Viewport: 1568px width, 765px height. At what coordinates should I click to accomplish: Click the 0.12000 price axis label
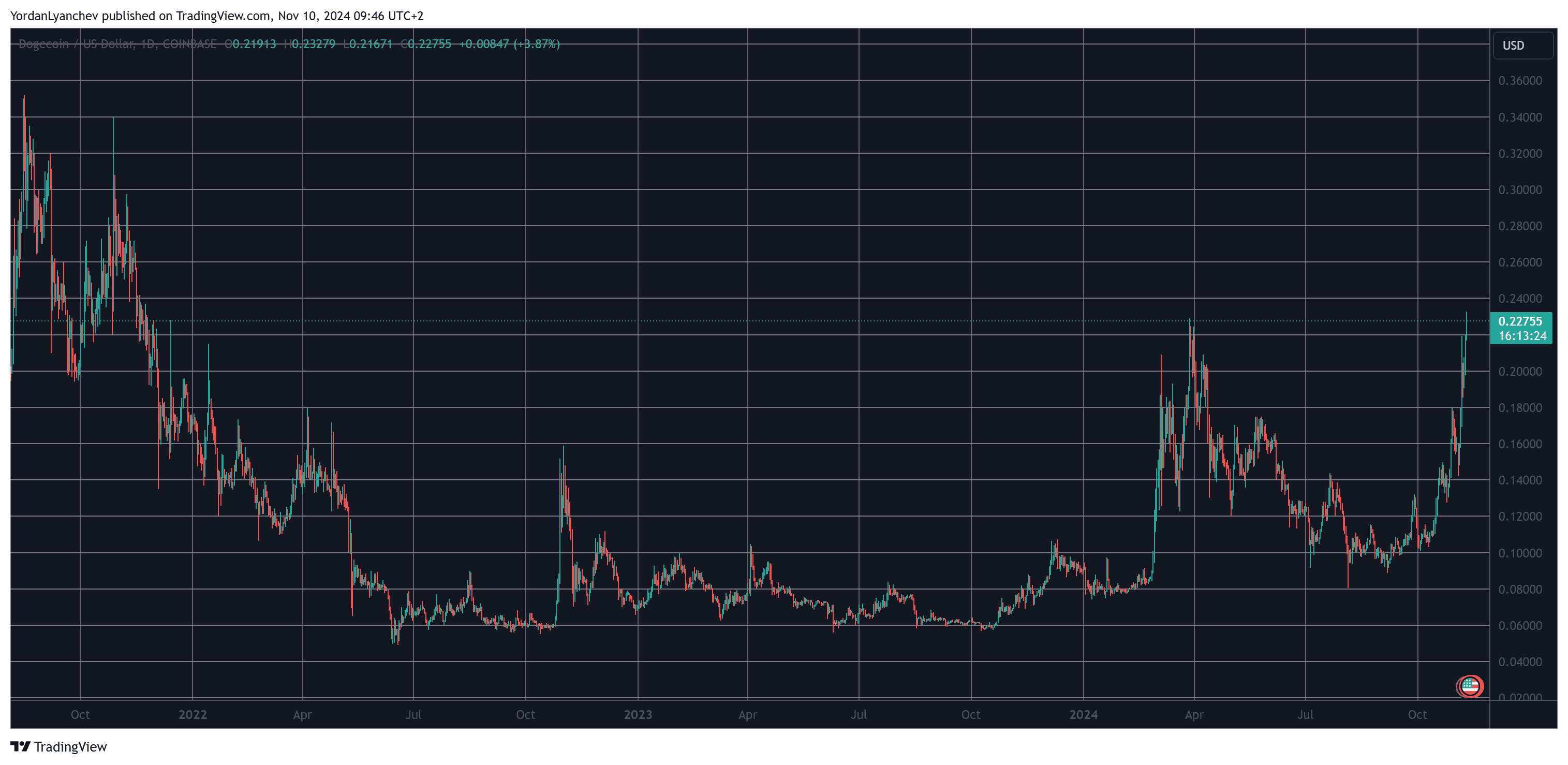point(1520,517)
